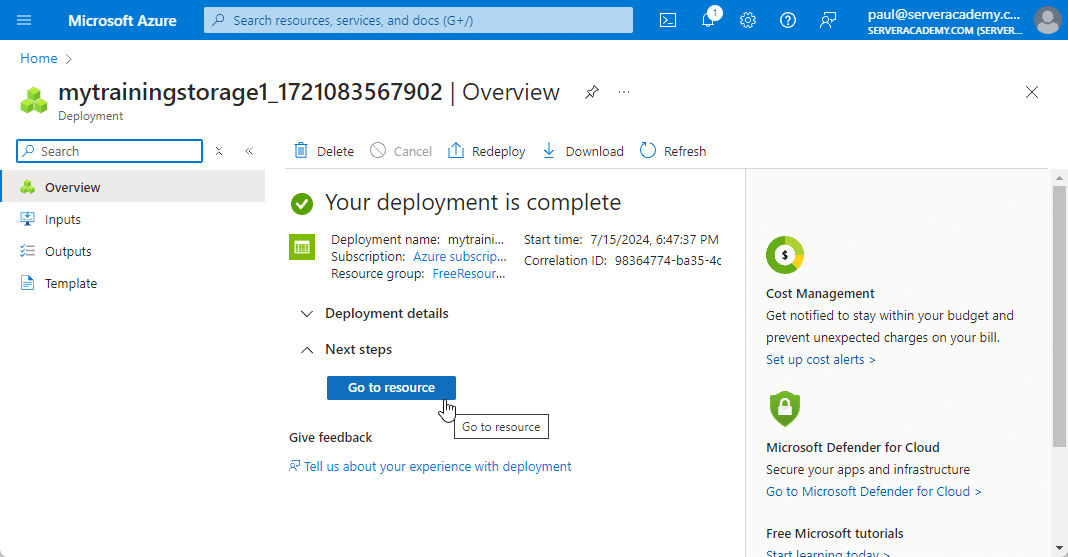1068x557 pixels.
Task: Open the Set up cost alerts link
Action: tap(820, 359)
